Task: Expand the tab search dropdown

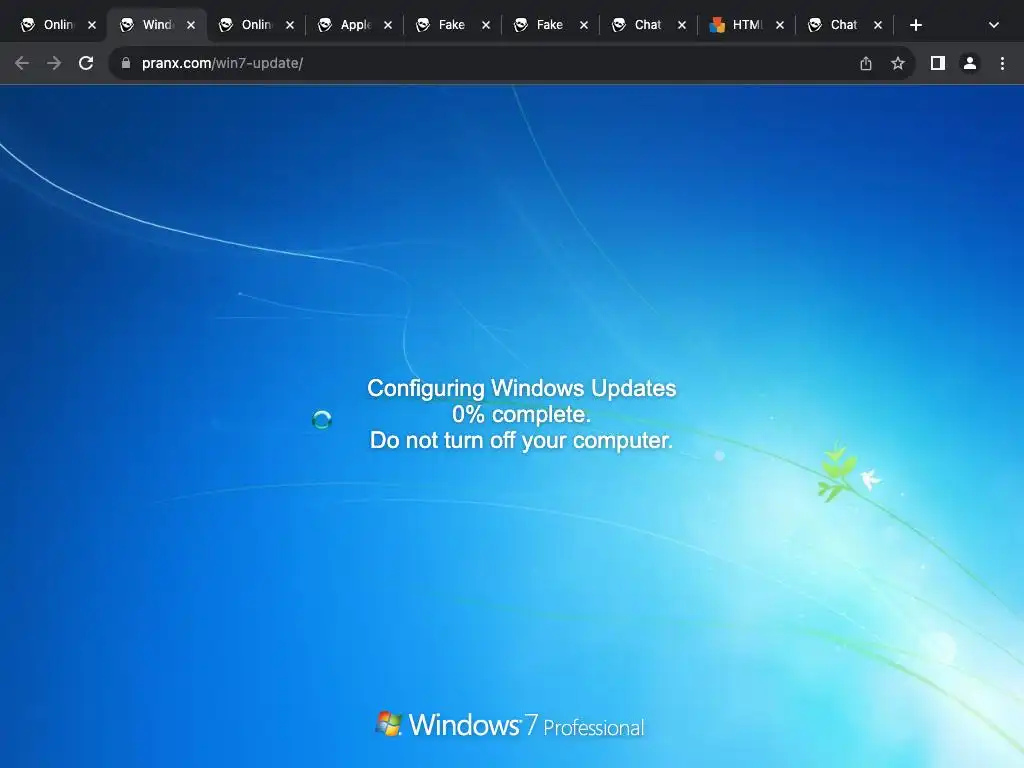Action: click(x=994, y=25)
